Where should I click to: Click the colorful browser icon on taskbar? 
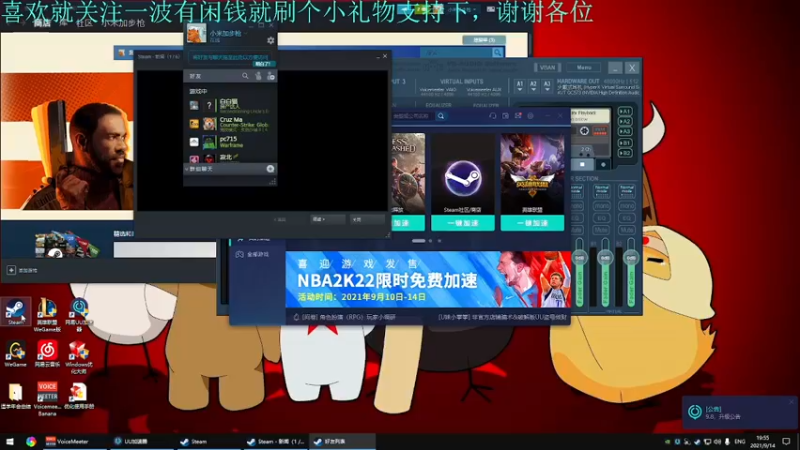pos(31,441)
